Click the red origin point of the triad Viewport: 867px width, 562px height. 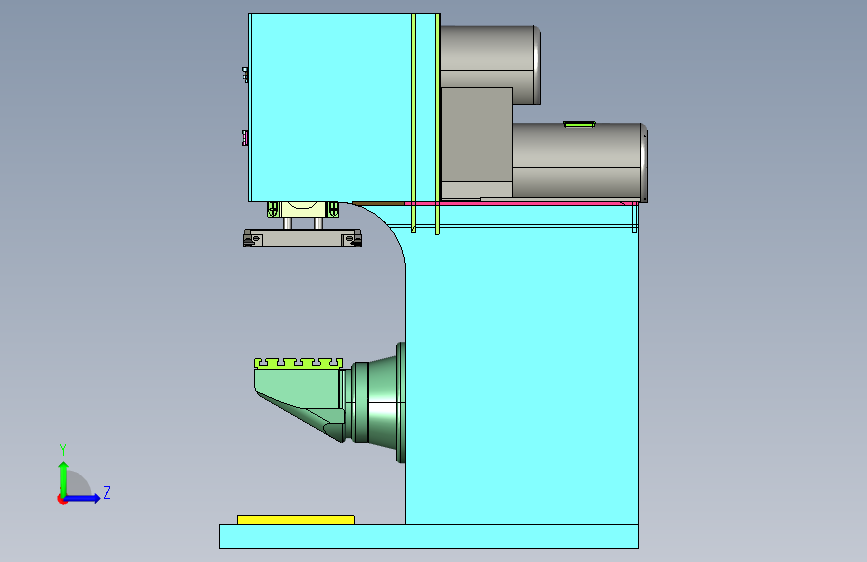tap(62, 499)
